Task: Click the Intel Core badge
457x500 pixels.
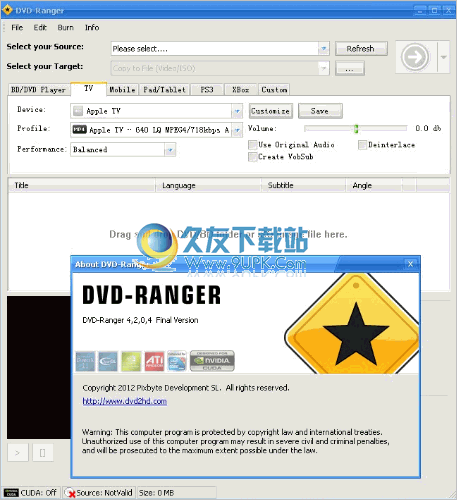Action: point(177,361)
